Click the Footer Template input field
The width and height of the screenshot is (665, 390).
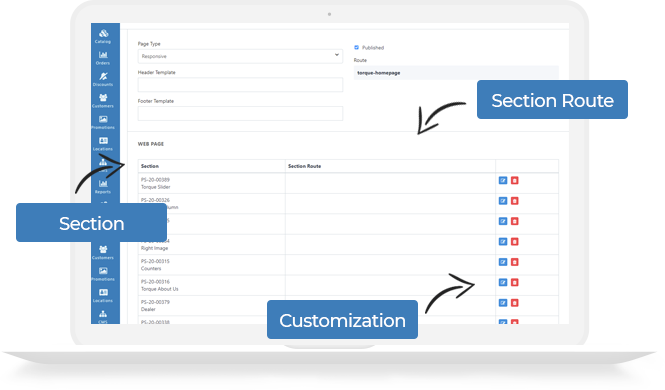(x=240, y=114)
